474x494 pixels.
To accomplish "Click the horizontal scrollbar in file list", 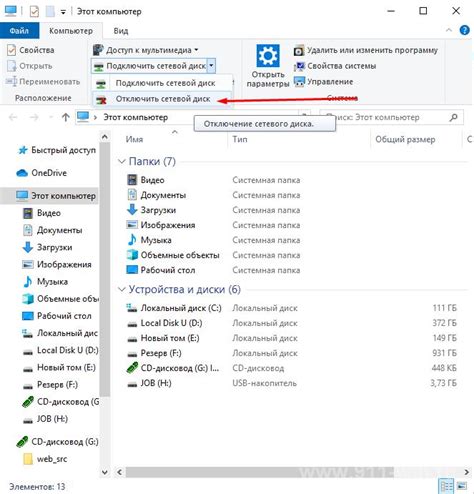I will coord(259,472).
